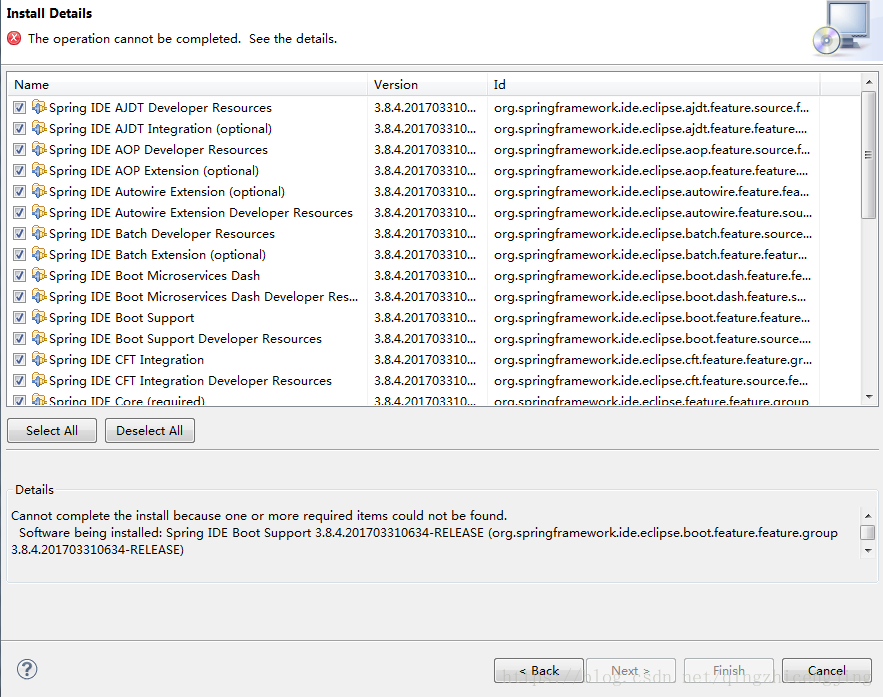Uncheck Spring IDE AOP Developer Resources
This screenshot has height=697, width=883.
click(20, 150)
